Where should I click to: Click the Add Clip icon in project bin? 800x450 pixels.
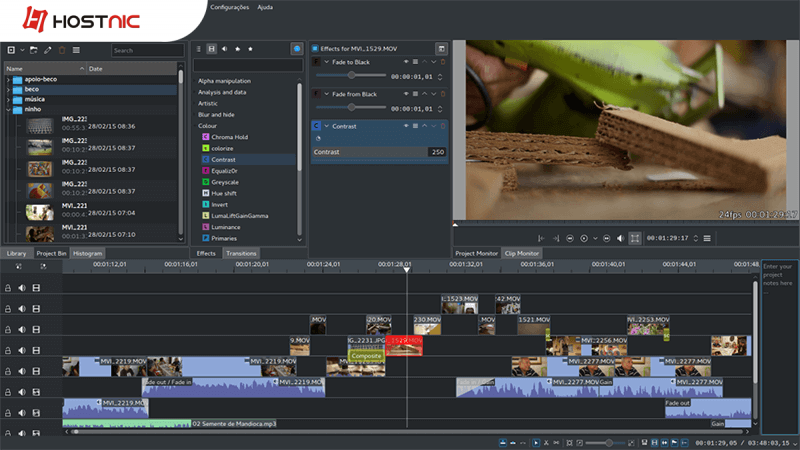pos(11,50)
